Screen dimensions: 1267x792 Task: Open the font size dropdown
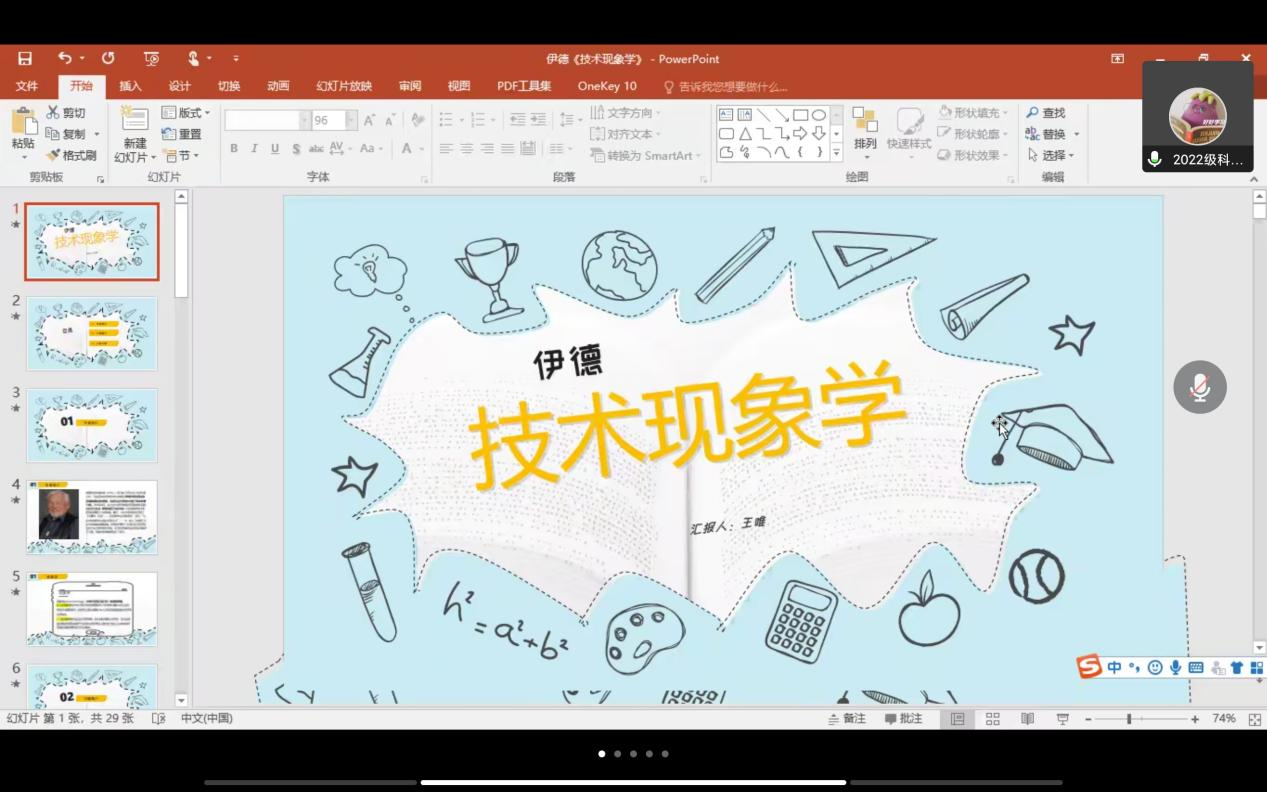click(x=351, y=120)
